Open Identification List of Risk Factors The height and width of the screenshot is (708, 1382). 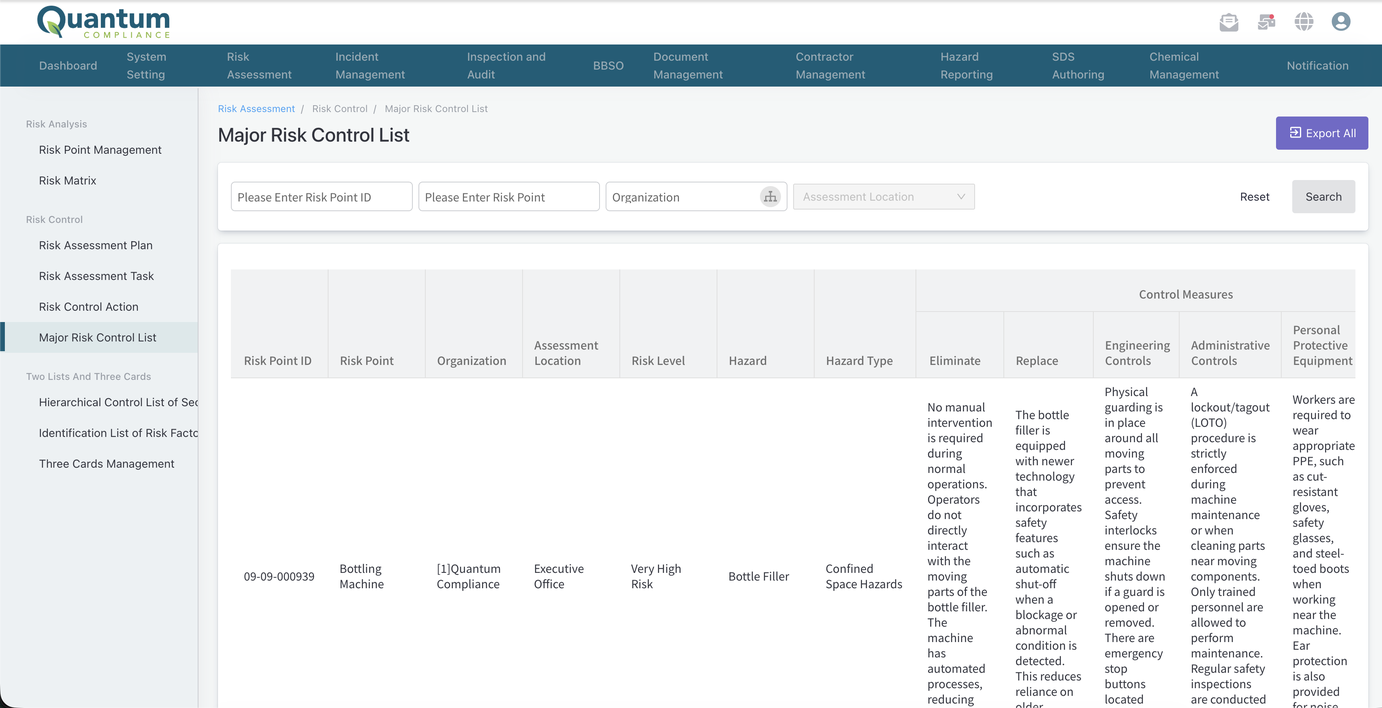tap(118, 433)
